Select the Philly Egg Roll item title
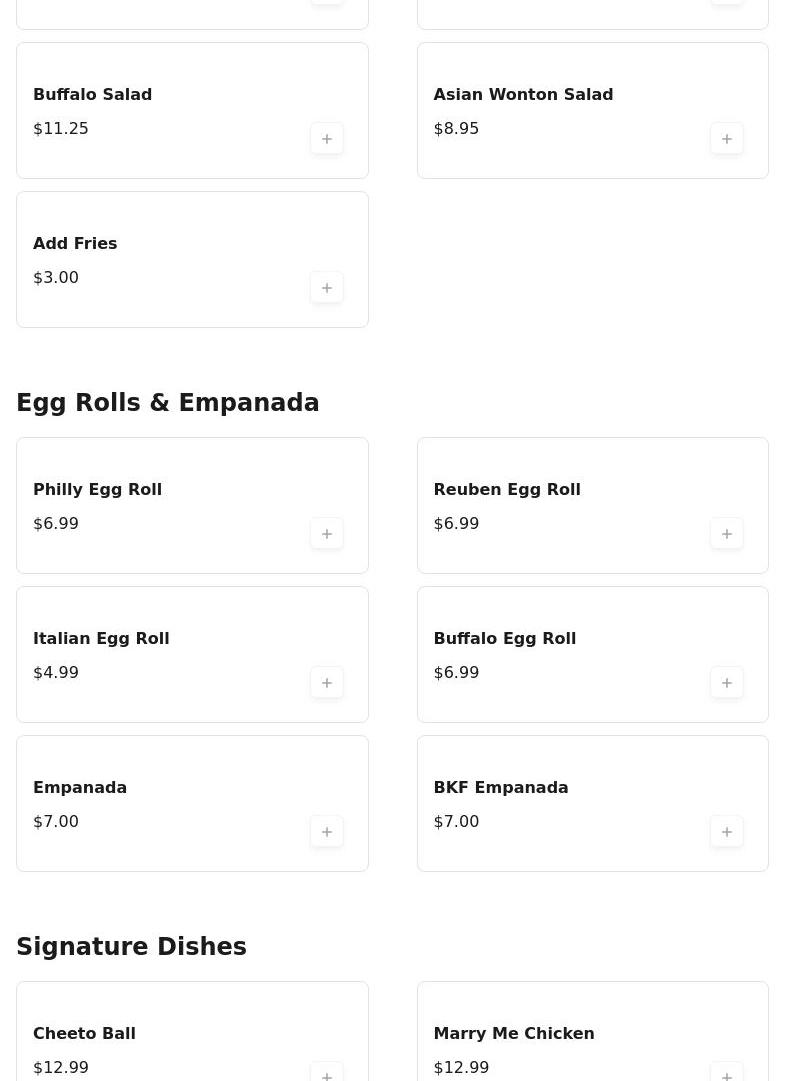 point(97,490)
